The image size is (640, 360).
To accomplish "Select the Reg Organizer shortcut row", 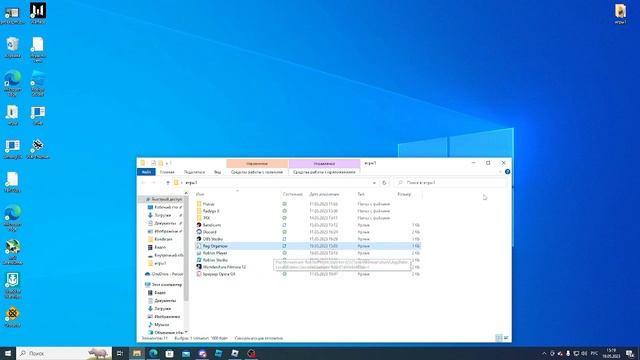I will click(x=308, y=246).
